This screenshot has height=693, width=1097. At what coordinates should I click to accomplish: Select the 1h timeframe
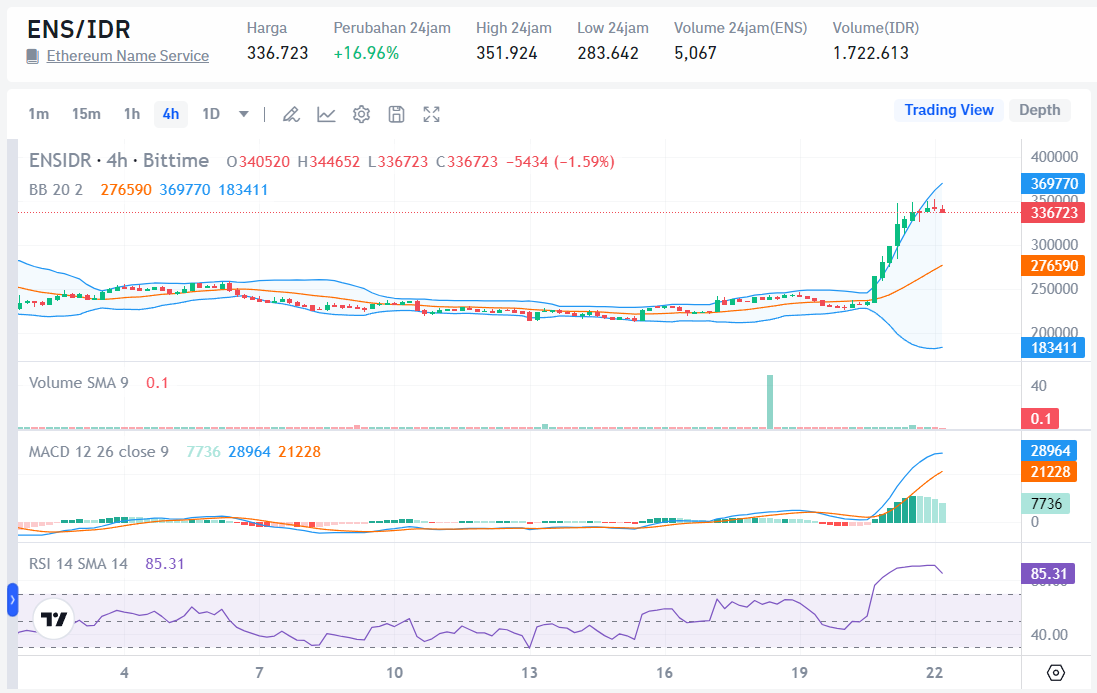tap(132, 114)
